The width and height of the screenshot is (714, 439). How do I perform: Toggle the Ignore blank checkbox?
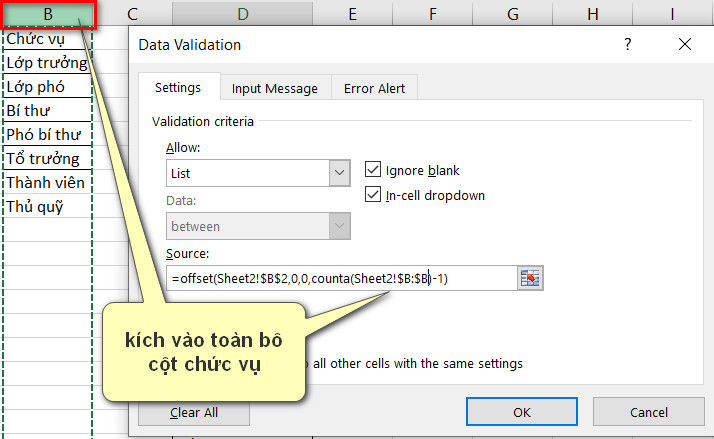[373, 169]
